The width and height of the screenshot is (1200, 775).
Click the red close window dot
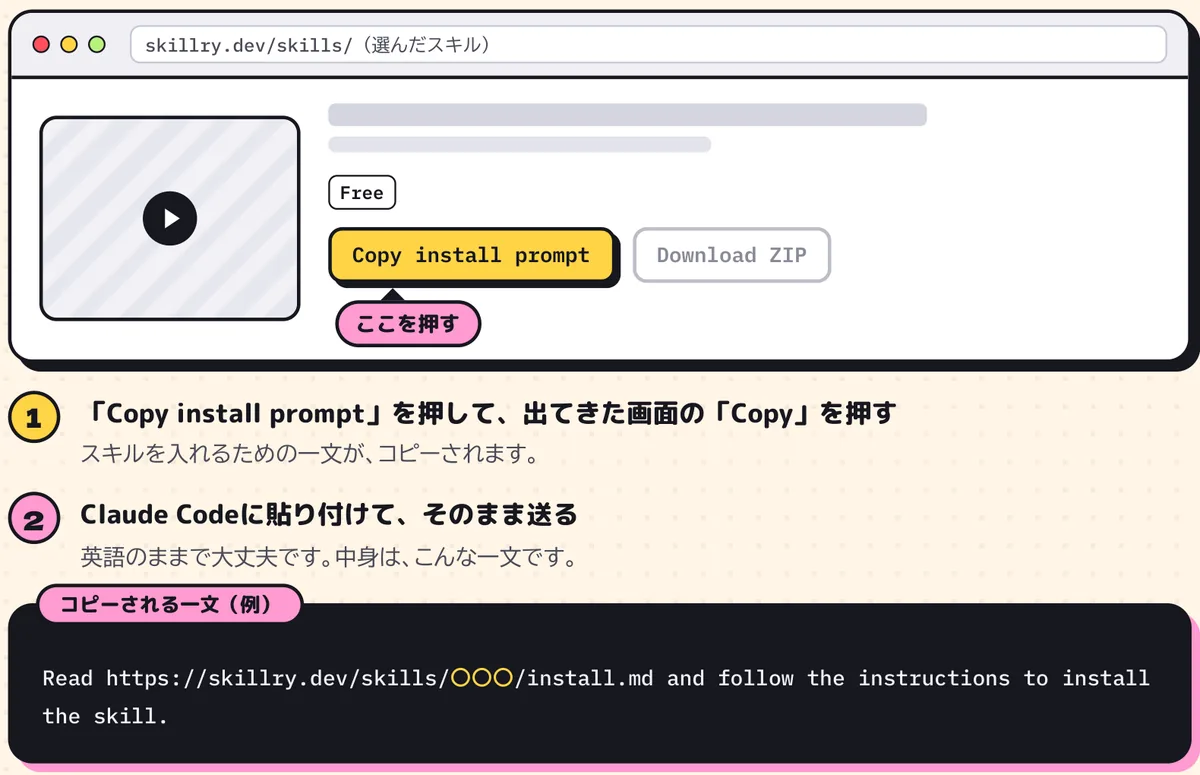41,44
